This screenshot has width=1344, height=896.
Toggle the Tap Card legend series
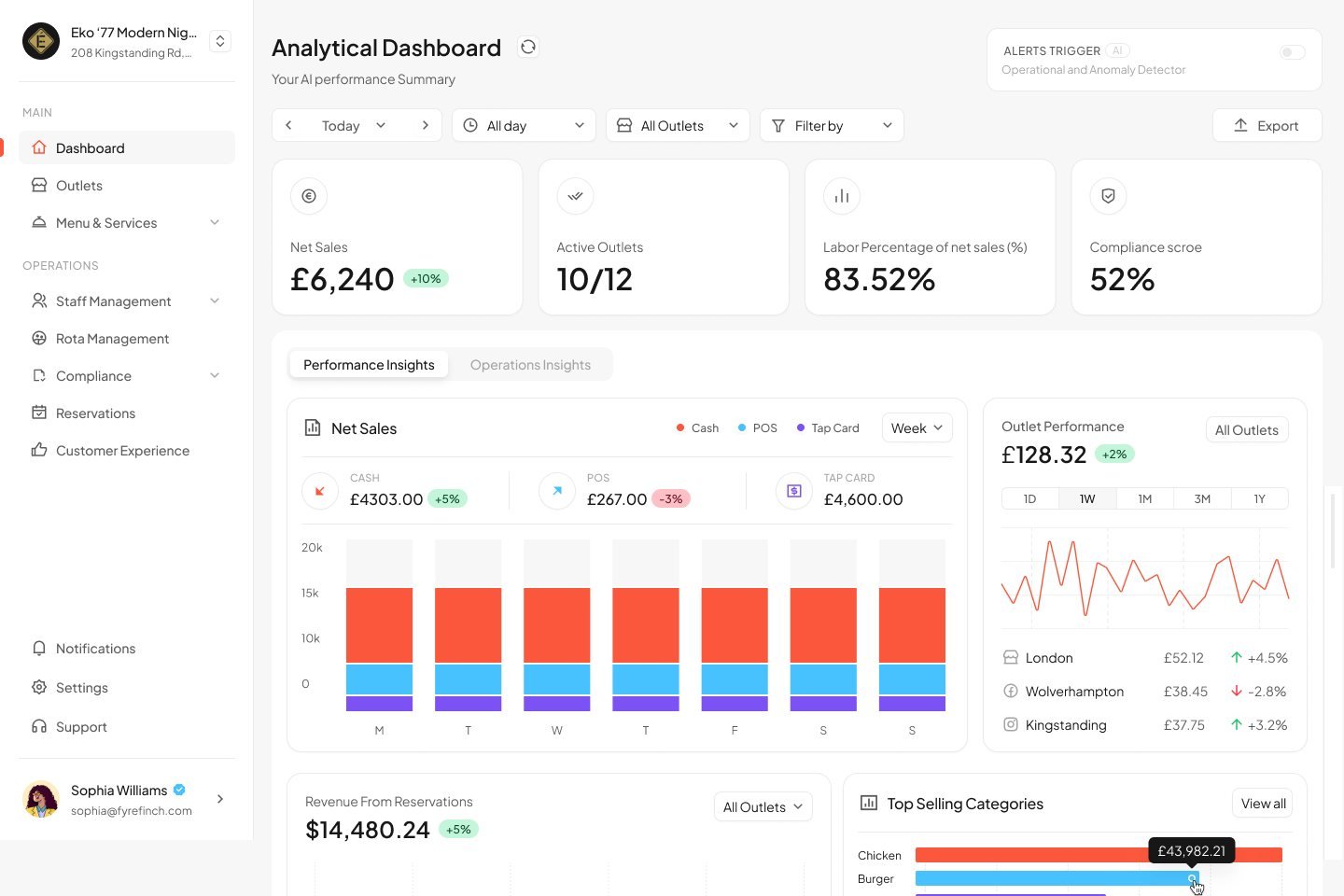pyautogui.click(x=828, y=427)
